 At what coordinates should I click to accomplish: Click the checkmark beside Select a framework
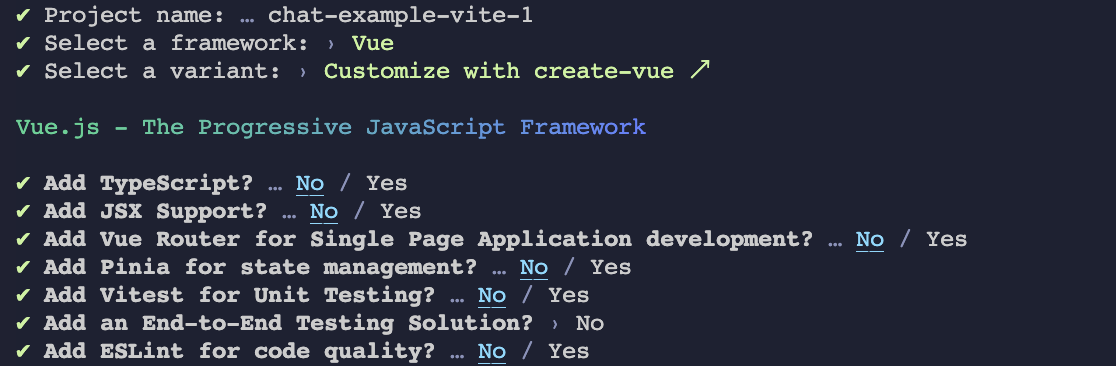tap(23, 43)
